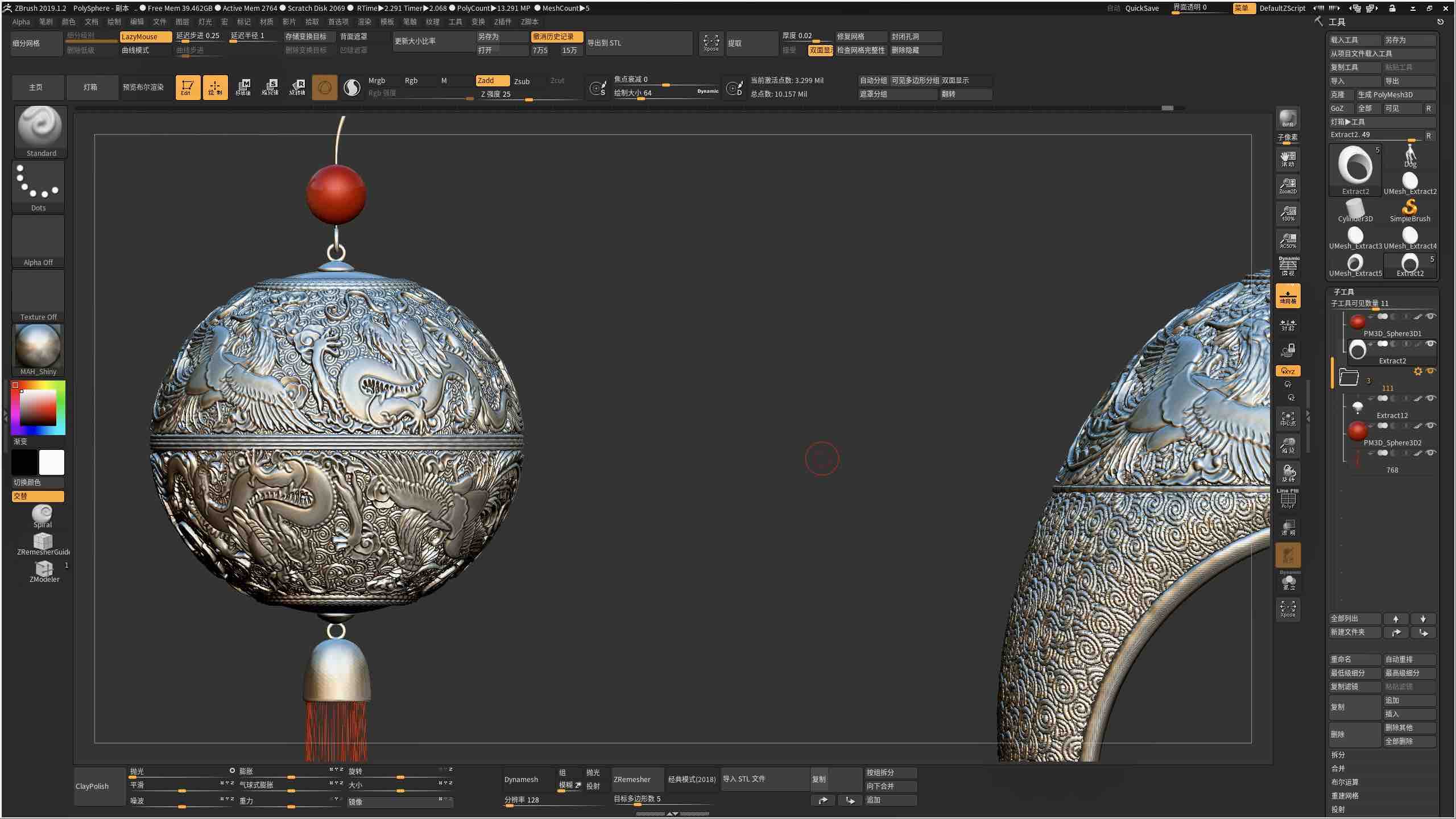Select the Standard brush
The height and width of the screenshot is (819, 1456).
point(39,131)
